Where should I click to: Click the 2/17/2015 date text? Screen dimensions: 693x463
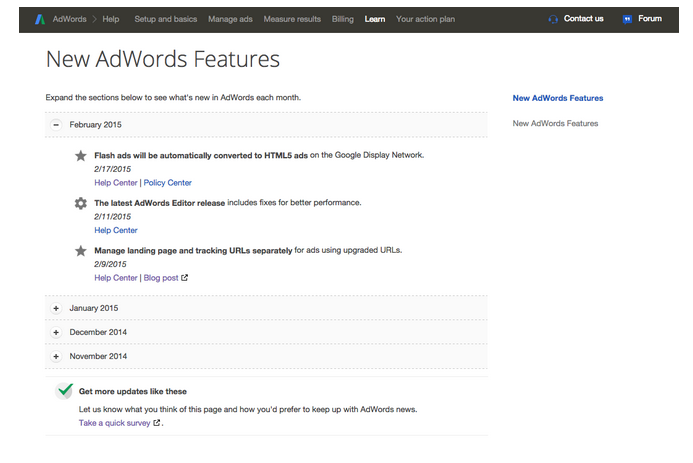[112, 169]
